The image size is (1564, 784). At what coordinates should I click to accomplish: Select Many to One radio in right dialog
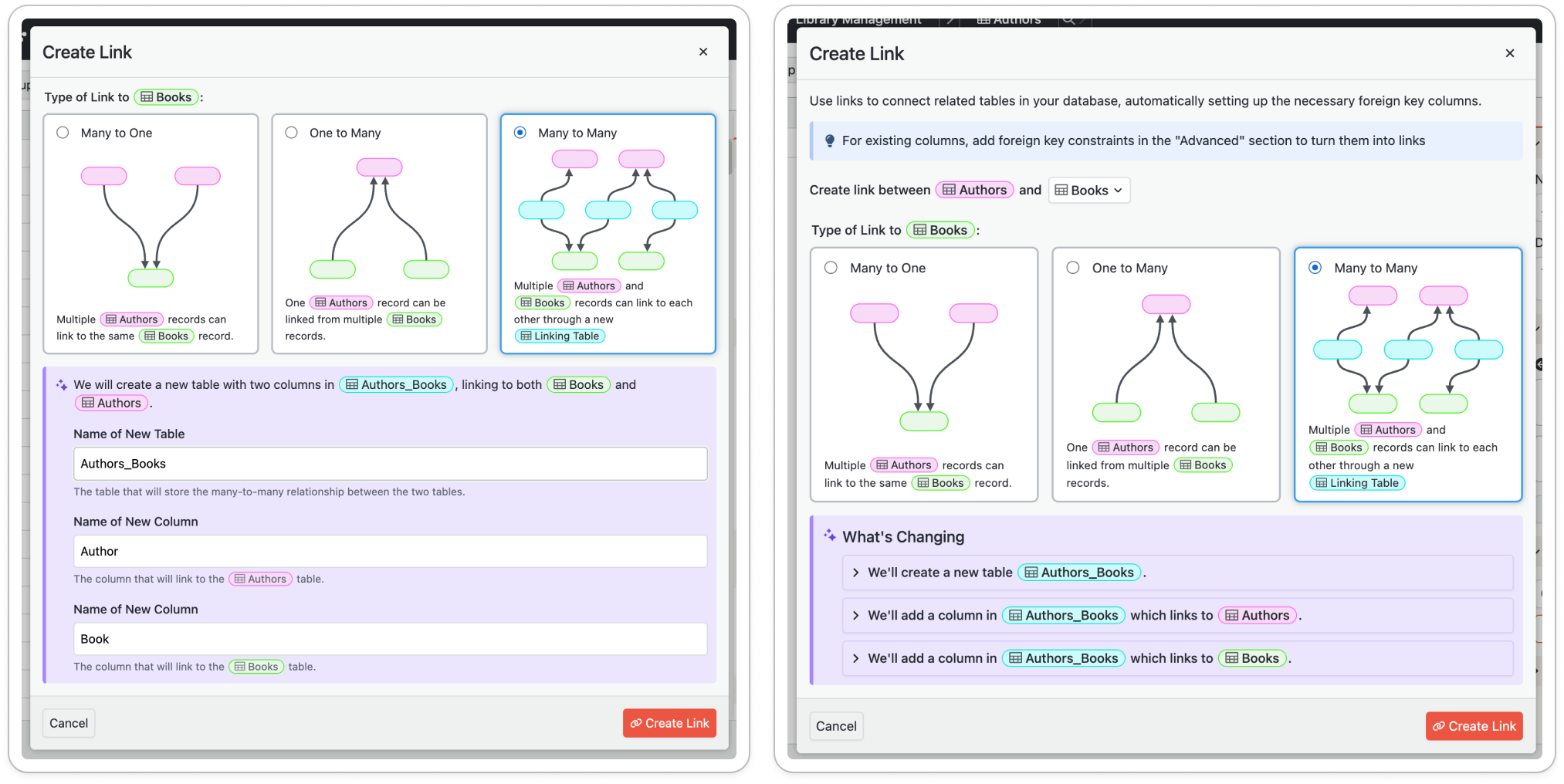(x=831, y=268)
